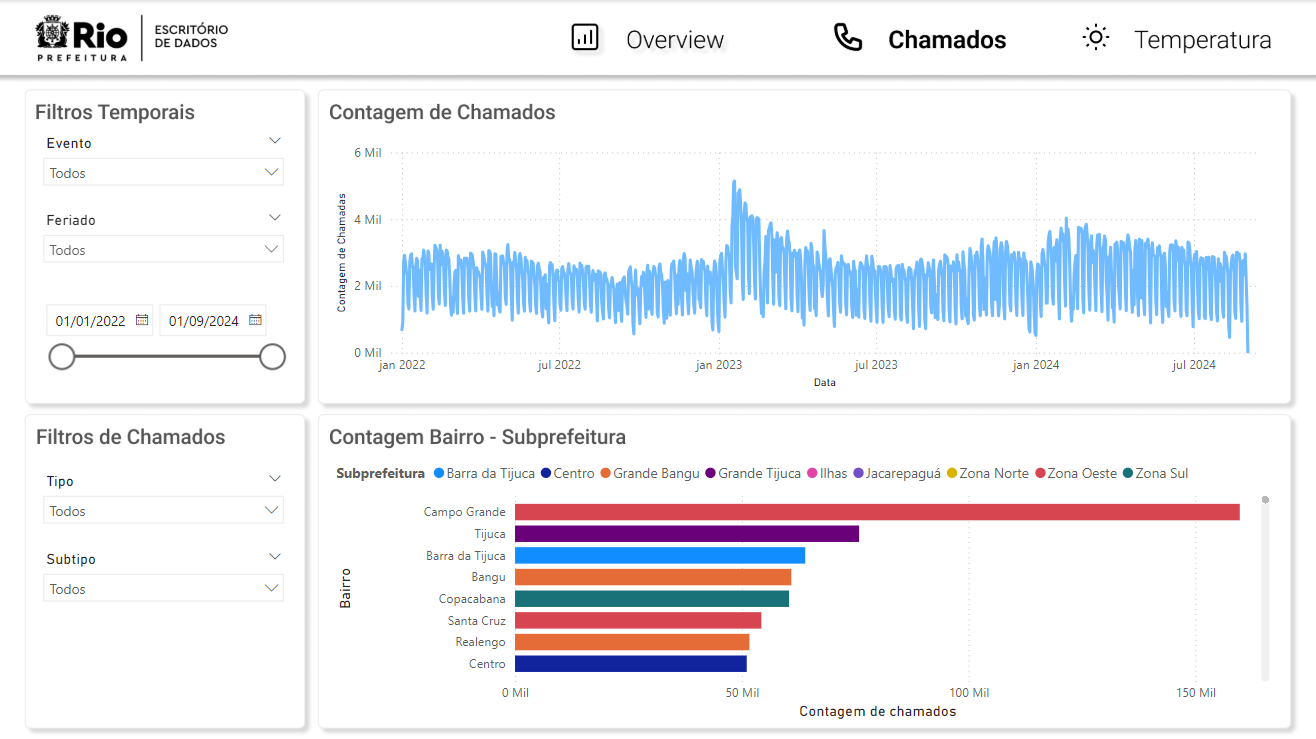Click the left date range slider handle
Viewport: 1316px width, 739px height.
tap(62, 357)
